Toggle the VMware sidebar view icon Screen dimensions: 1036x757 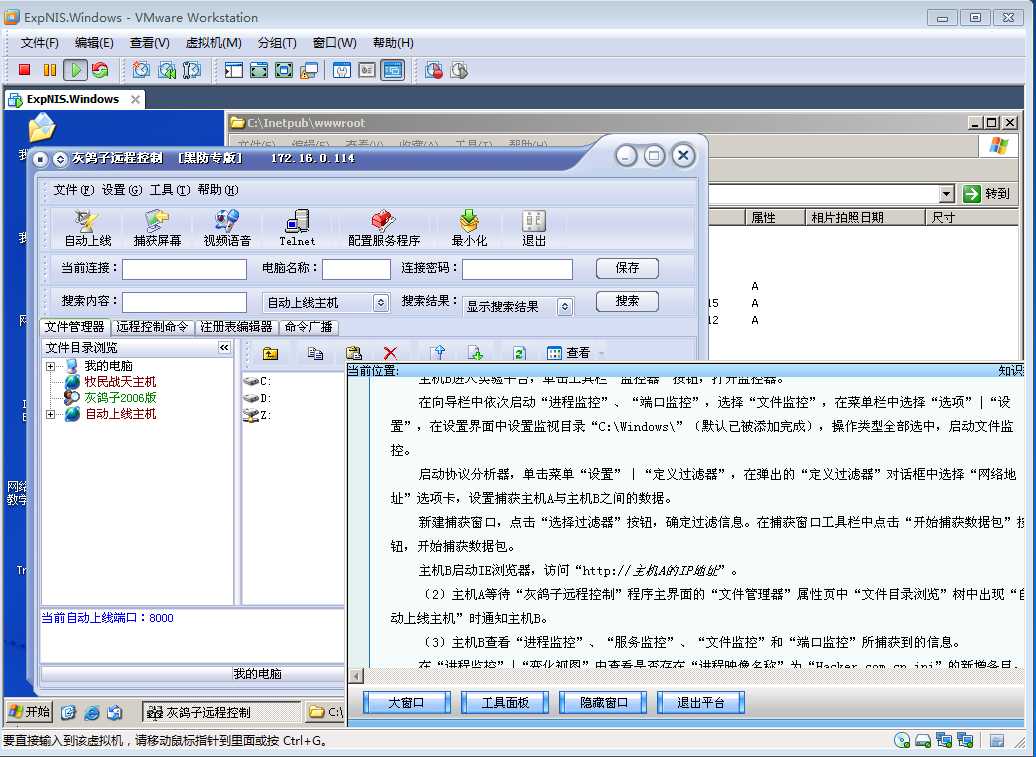233,69
